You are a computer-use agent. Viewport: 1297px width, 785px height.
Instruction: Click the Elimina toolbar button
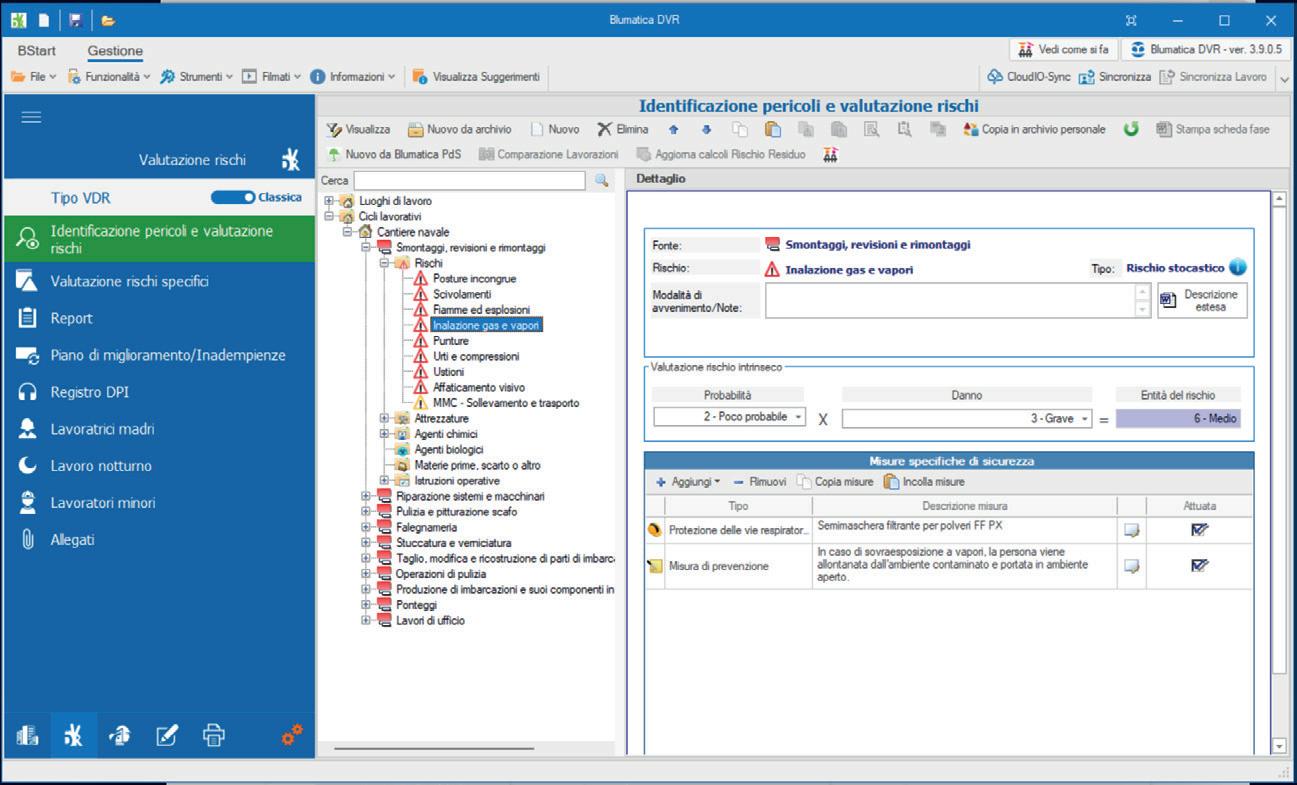623,129
